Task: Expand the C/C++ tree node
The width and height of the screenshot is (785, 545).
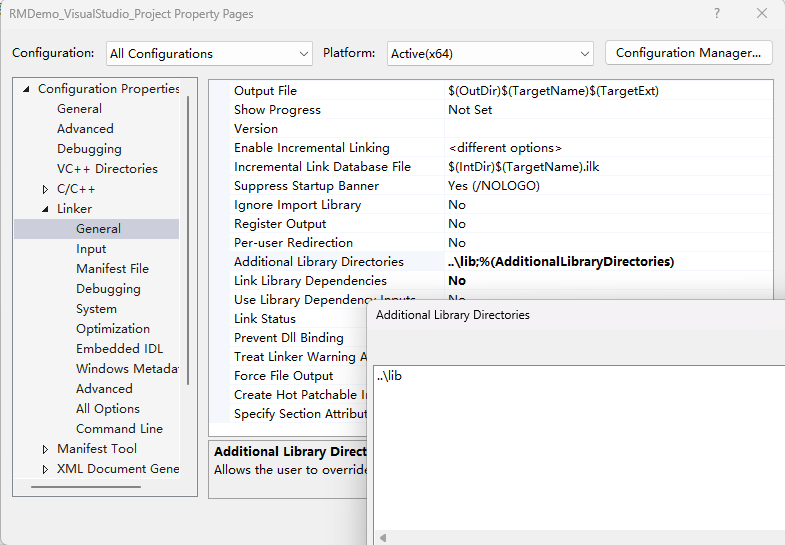Action: tap(45, 189)
